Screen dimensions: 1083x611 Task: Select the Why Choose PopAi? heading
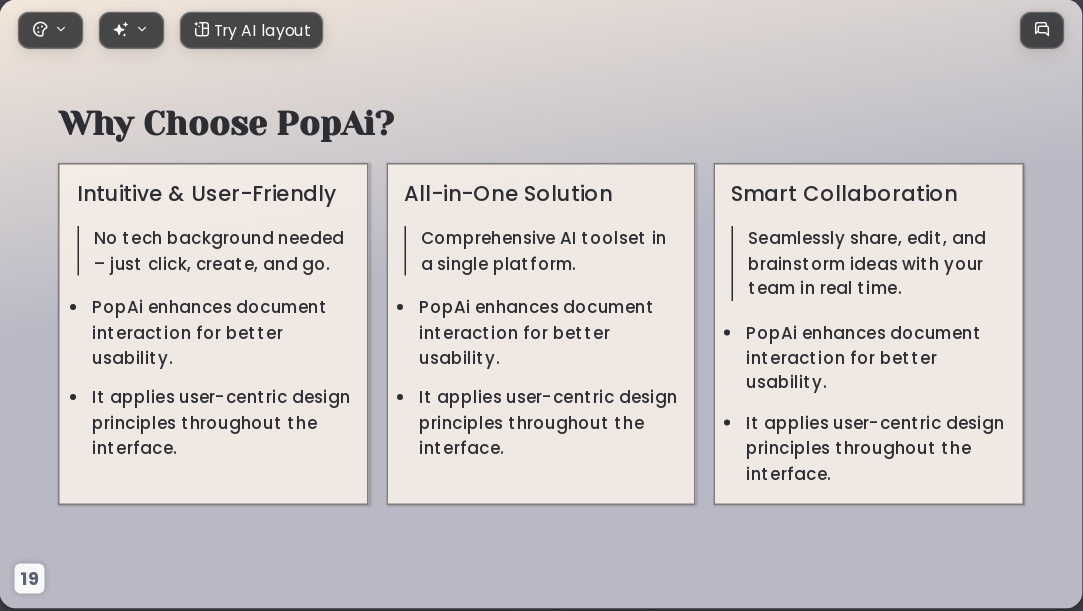point(227,123)
